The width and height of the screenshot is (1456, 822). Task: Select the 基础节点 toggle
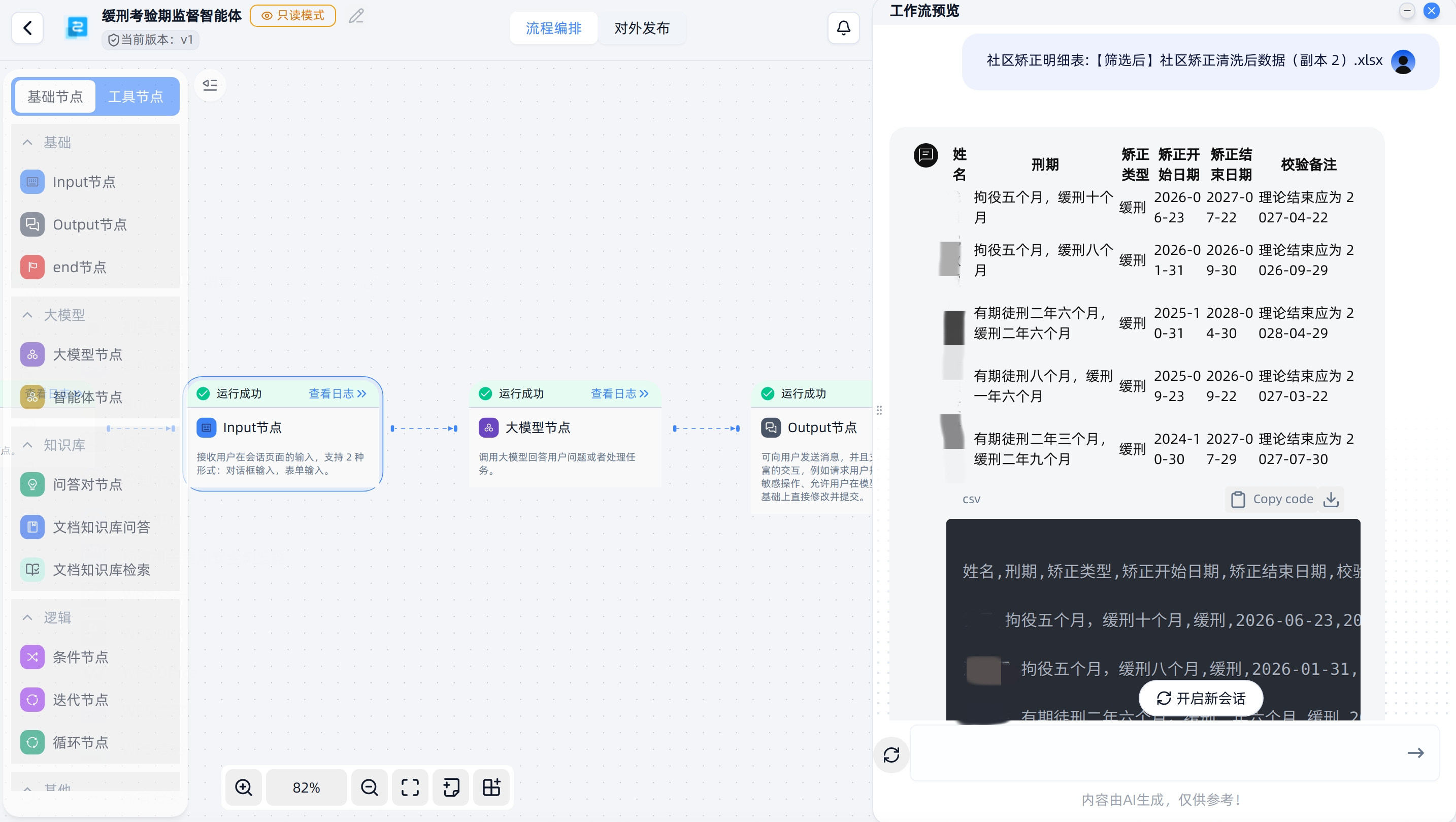pyautogui.click(x=55, y=96)
